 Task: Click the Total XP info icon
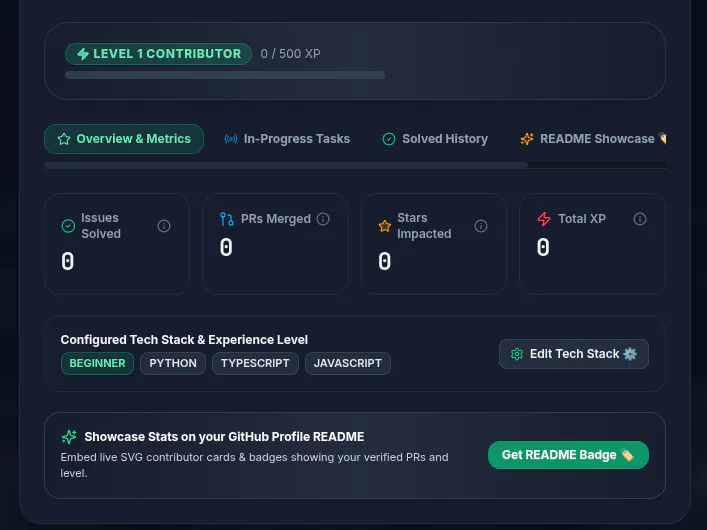point(640,219)
